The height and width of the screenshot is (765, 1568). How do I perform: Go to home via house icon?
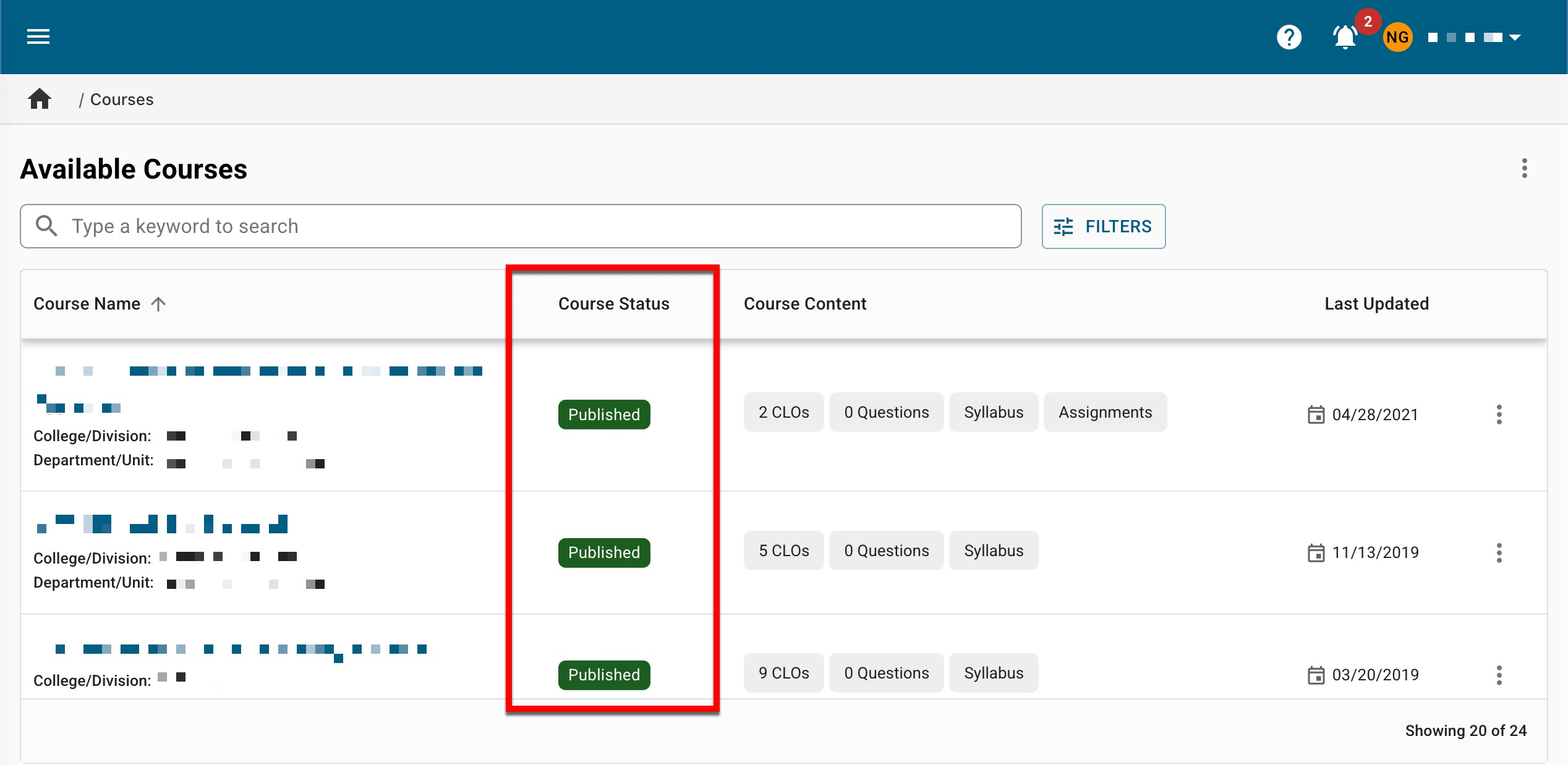(40, 99)
